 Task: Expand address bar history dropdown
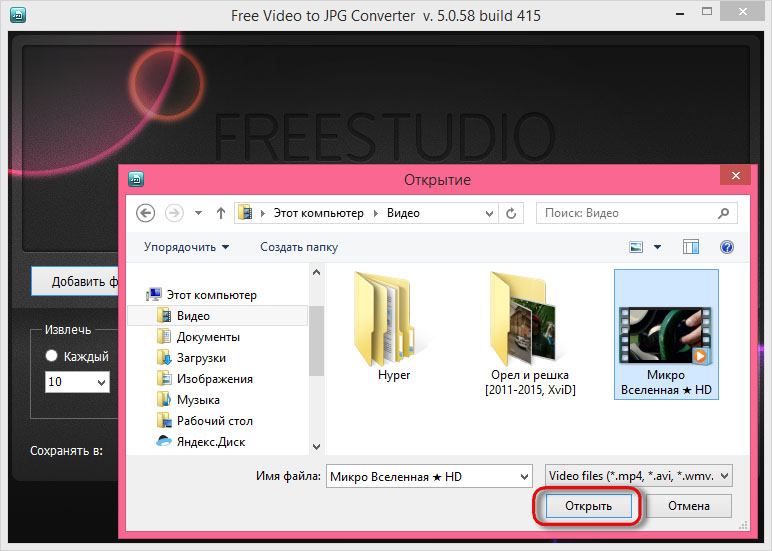[x=489, y=213]
